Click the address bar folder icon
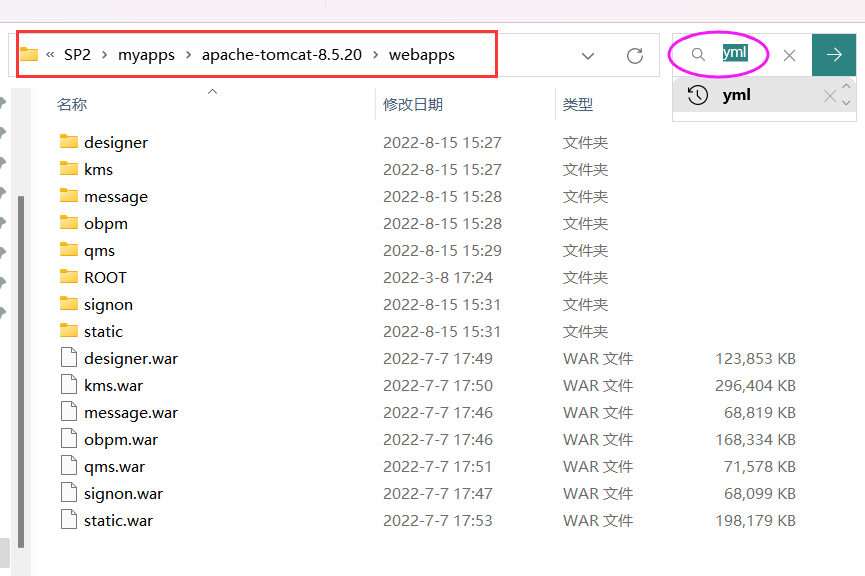Screen dimensions: 865x576 [x=29, y=54]
